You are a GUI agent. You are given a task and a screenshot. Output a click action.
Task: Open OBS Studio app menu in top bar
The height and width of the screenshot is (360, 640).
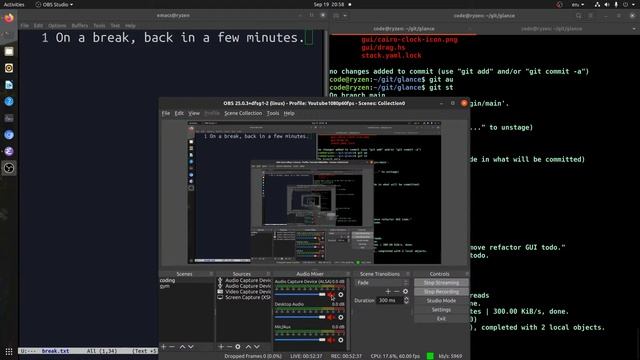click(54, 4)
